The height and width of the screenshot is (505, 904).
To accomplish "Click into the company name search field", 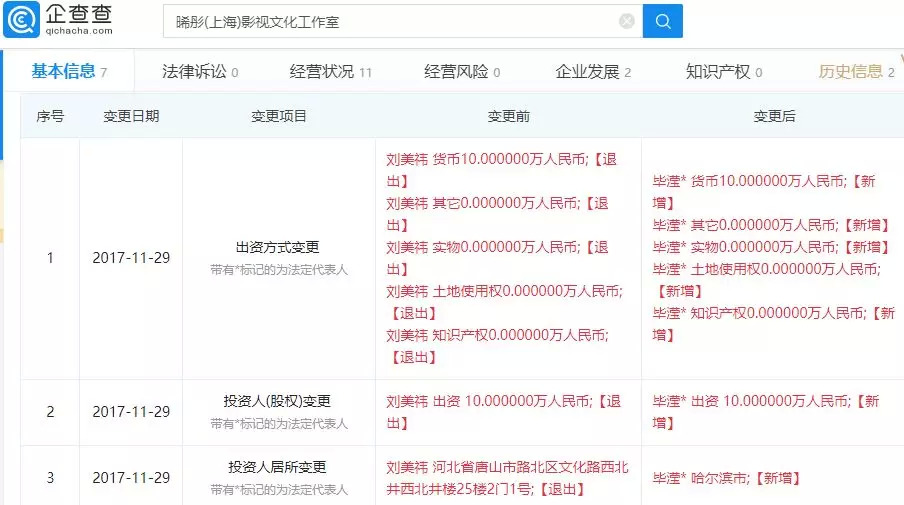I will tap(390, 21).
